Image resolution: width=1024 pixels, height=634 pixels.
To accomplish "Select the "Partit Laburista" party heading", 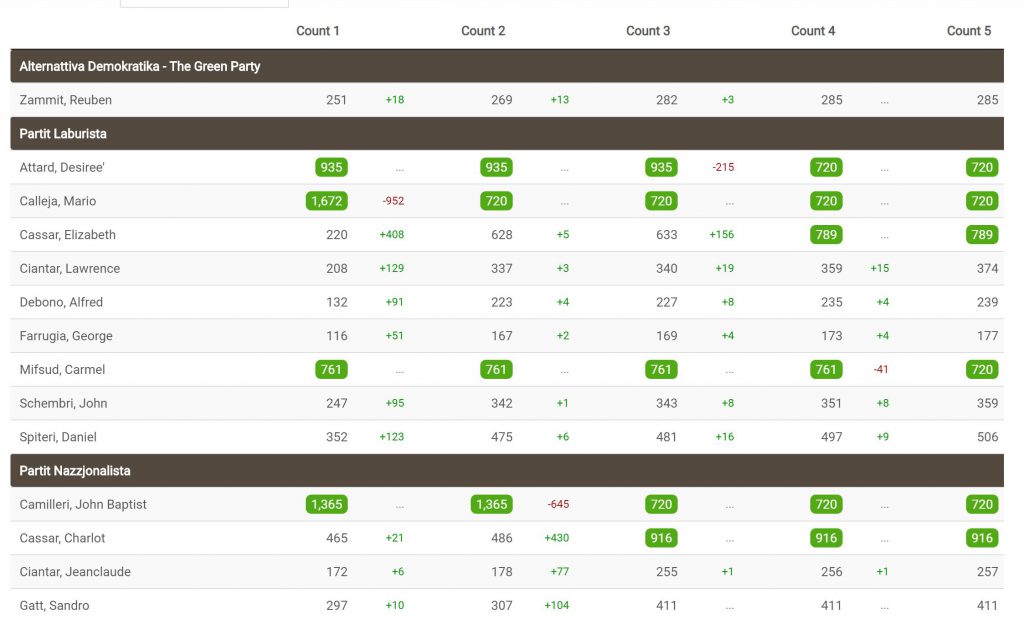I will 63,133.
